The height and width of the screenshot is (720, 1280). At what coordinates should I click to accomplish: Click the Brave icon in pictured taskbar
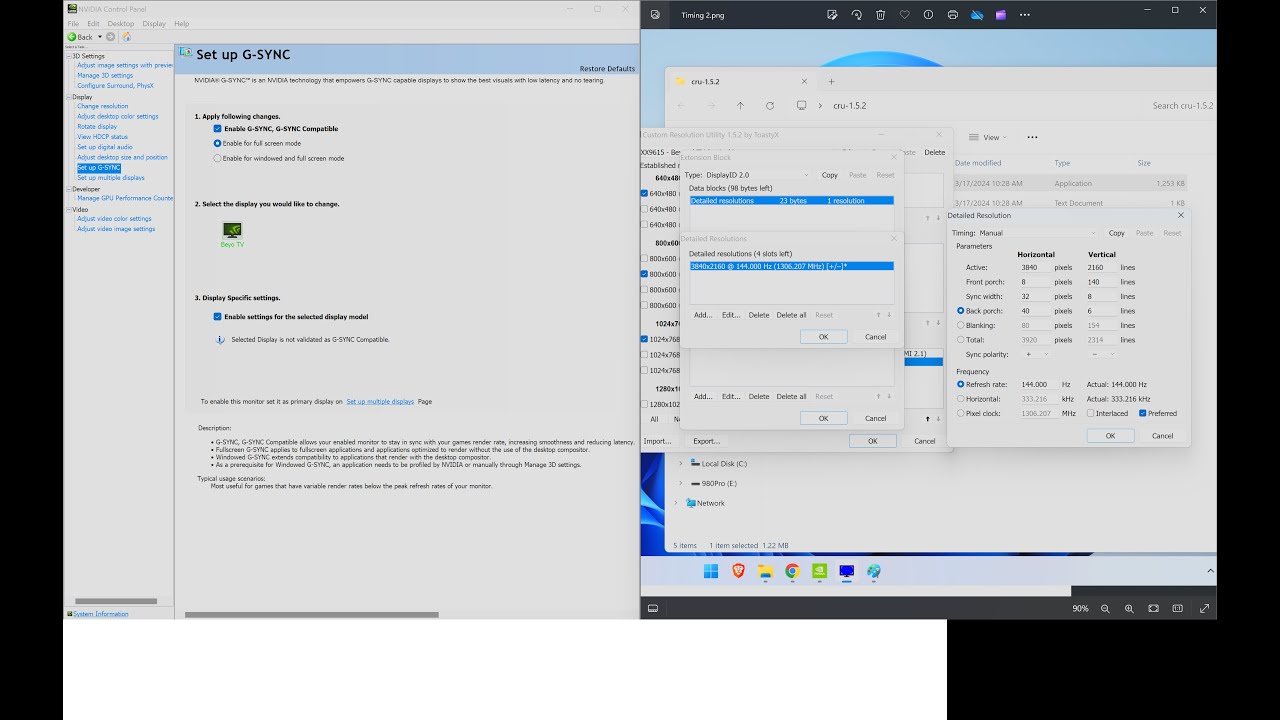click(x=738, y=571)
